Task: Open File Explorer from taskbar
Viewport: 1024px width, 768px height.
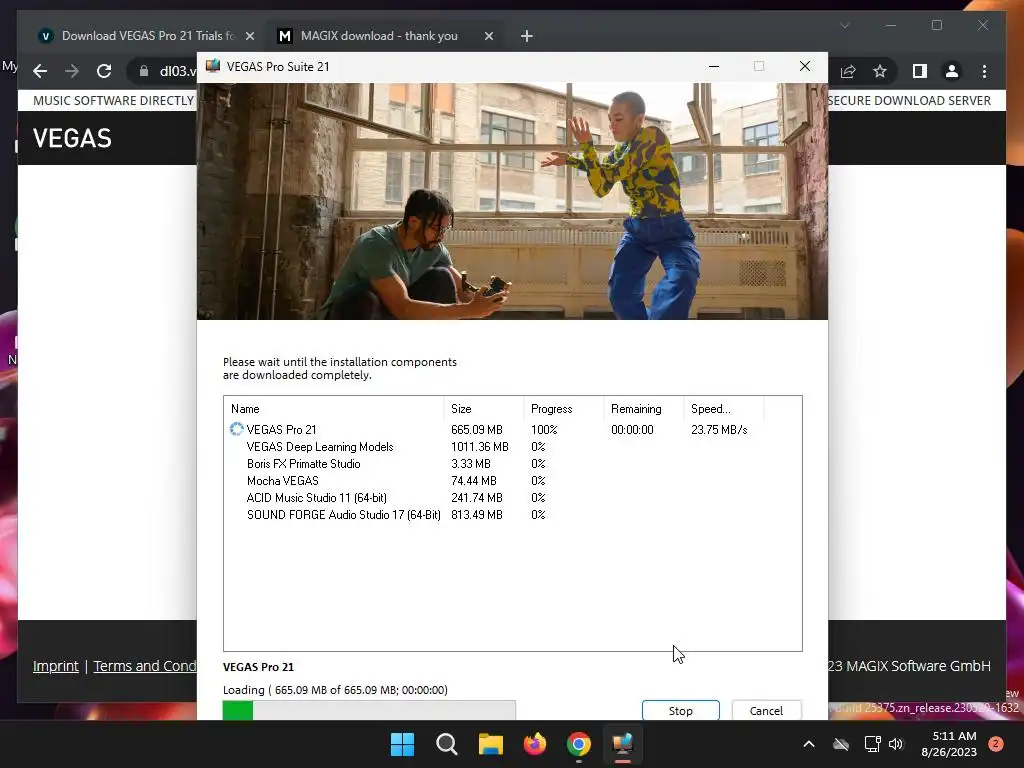Action: (490, 744)
